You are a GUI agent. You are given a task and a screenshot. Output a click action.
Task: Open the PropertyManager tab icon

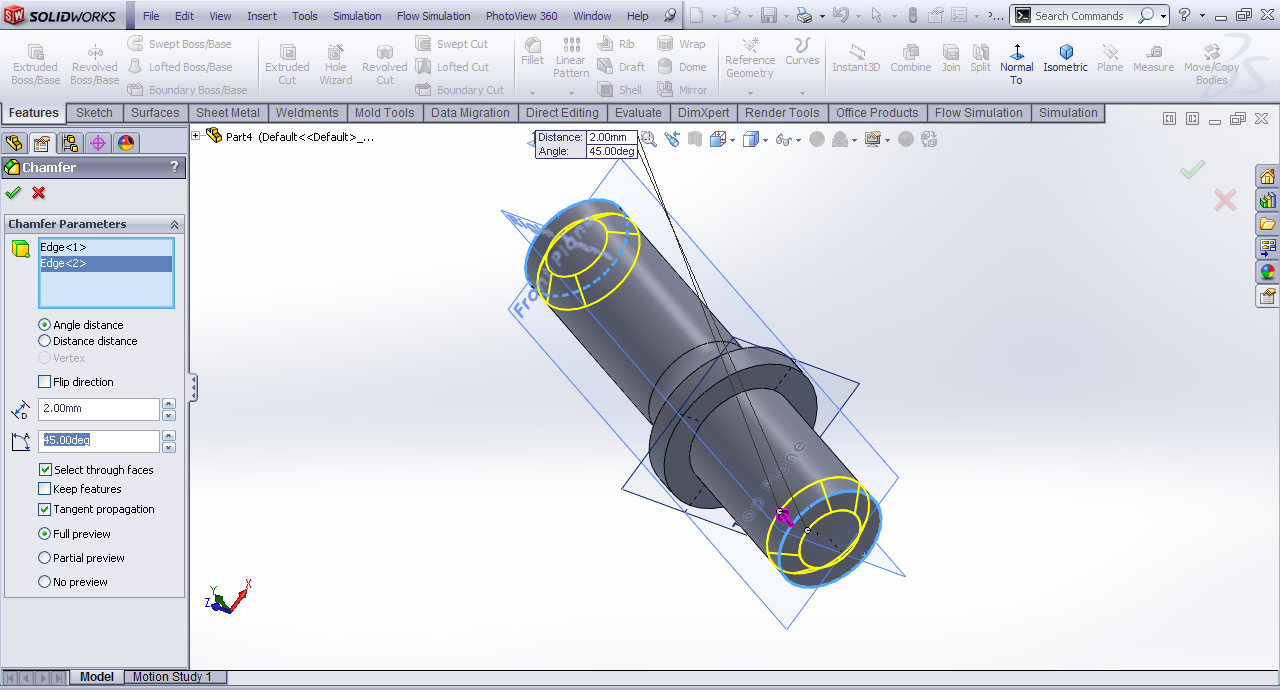[x=41, y=143]
